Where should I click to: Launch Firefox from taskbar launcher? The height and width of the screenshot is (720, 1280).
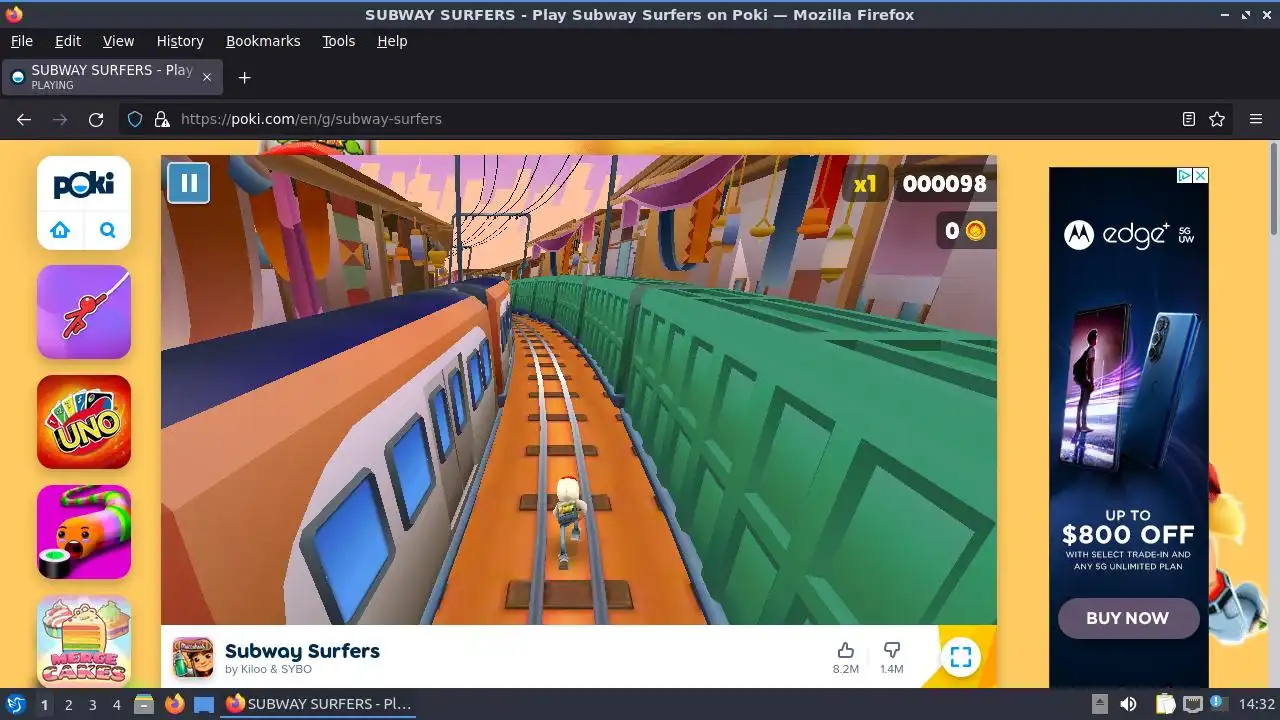point(174,704)
